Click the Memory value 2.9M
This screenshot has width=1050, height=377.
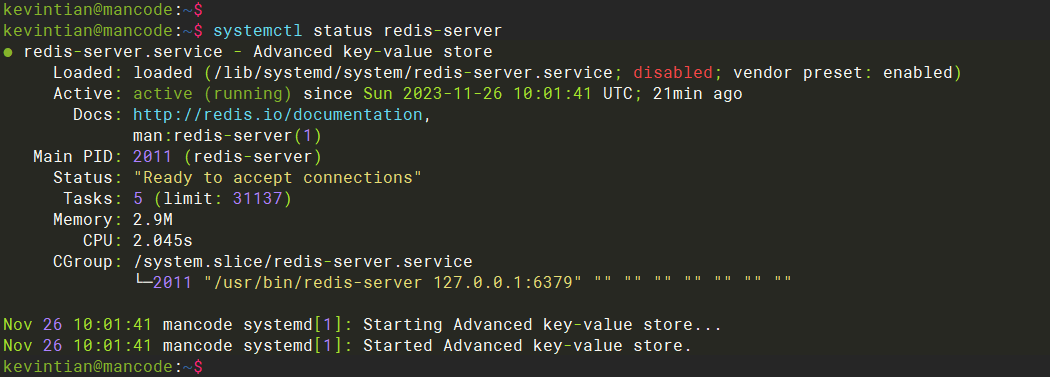point(153,220)
